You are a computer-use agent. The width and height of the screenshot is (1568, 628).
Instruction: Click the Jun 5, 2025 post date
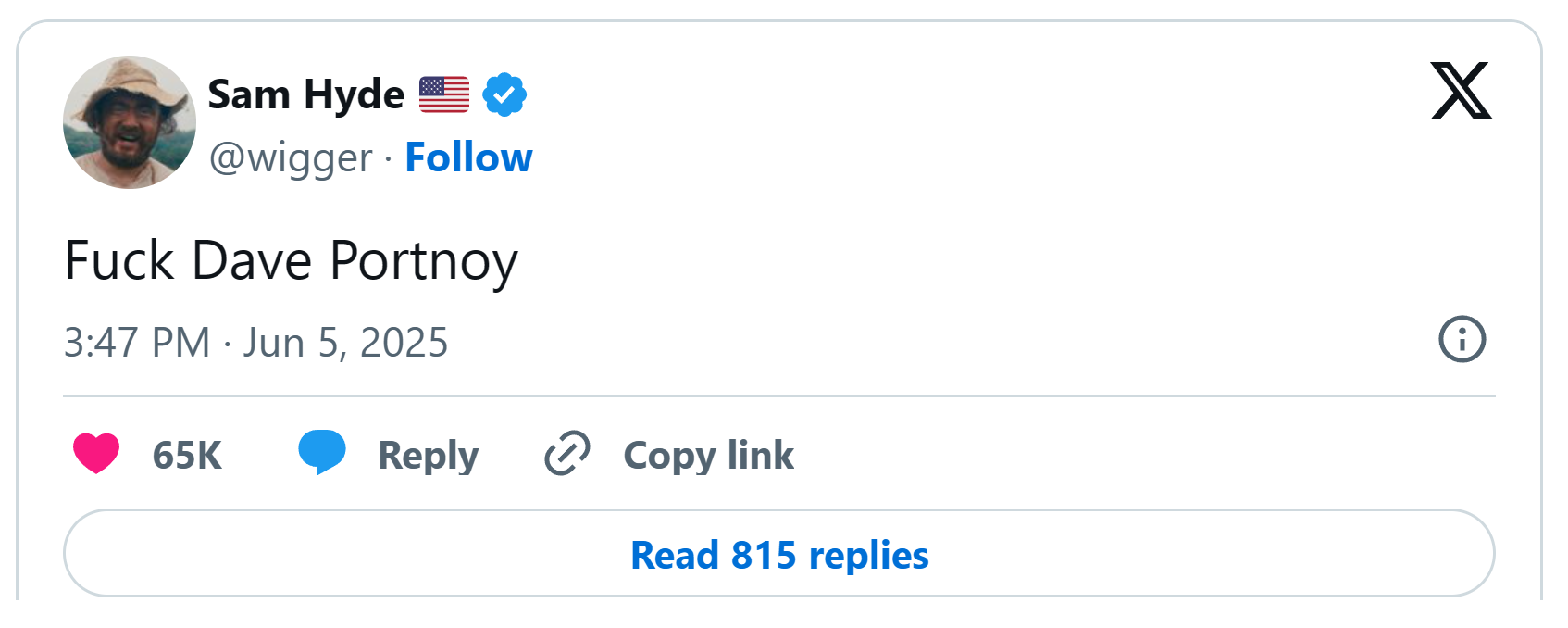coord(345,343)
